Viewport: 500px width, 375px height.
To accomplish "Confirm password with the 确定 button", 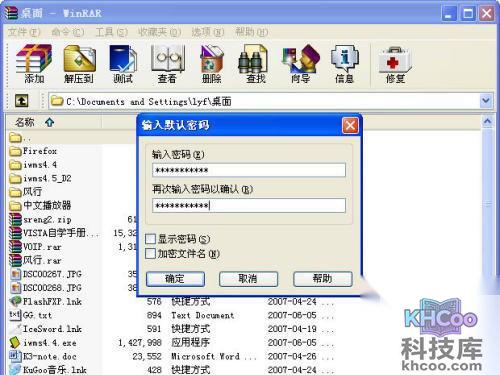I will click(x=175, y=279).
